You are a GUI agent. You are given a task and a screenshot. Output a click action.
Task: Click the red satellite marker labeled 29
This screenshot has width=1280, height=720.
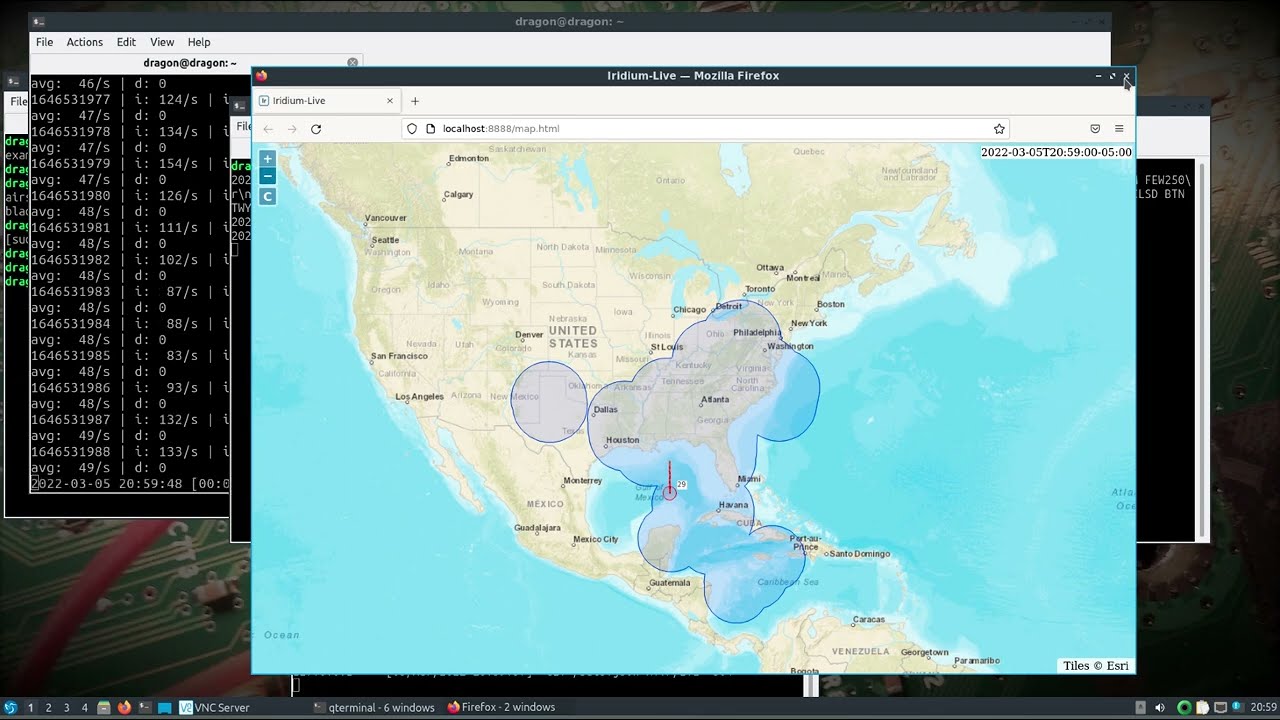point(670,492)
